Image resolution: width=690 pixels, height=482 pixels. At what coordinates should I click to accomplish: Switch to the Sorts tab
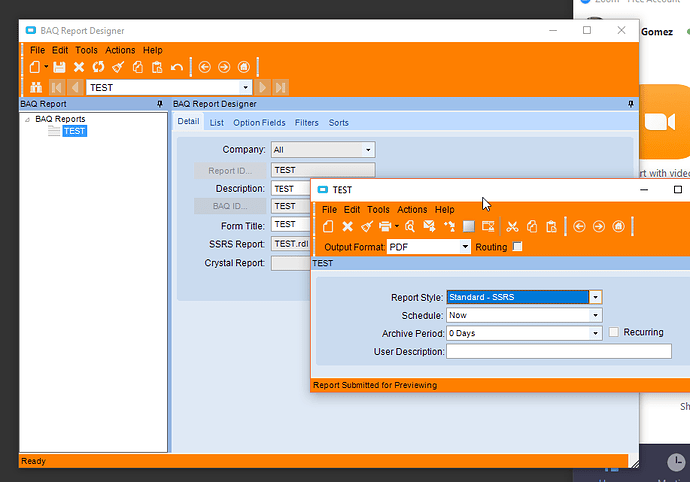pos(338,123)
